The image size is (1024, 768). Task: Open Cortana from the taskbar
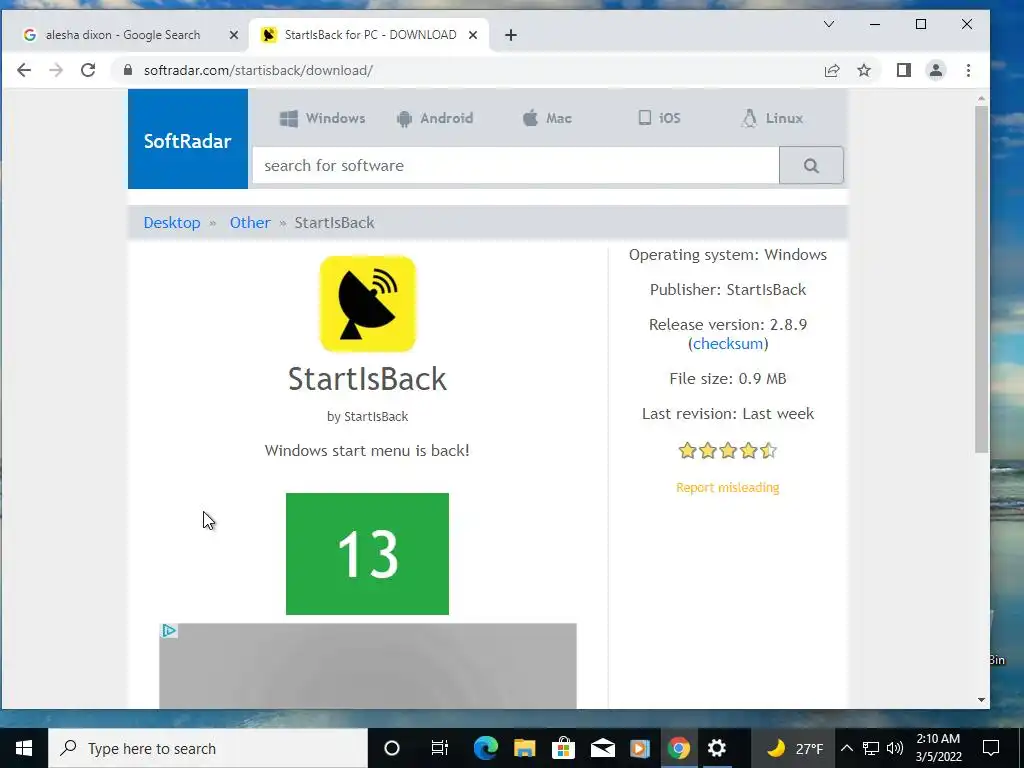391,748
